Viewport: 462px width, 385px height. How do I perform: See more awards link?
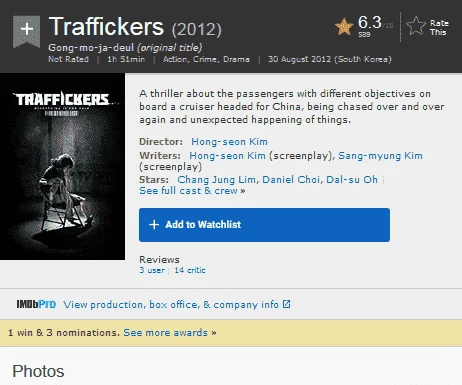170,333
